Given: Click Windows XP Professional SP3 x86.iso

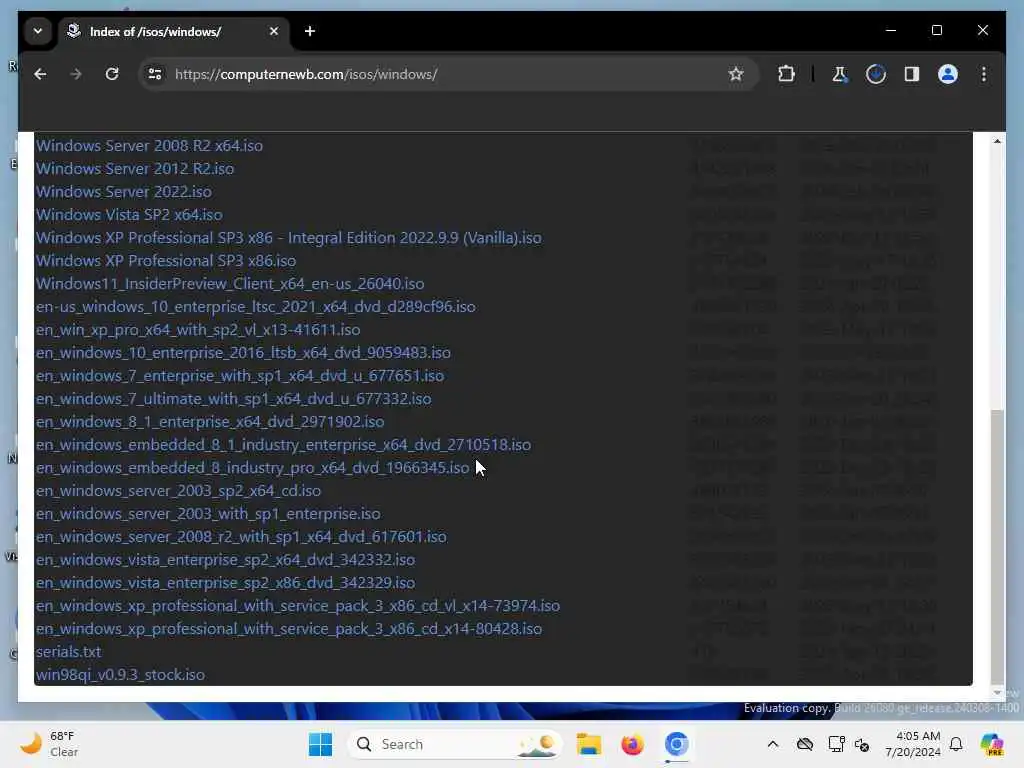Looking at the screenshot, I should (166, 261).
